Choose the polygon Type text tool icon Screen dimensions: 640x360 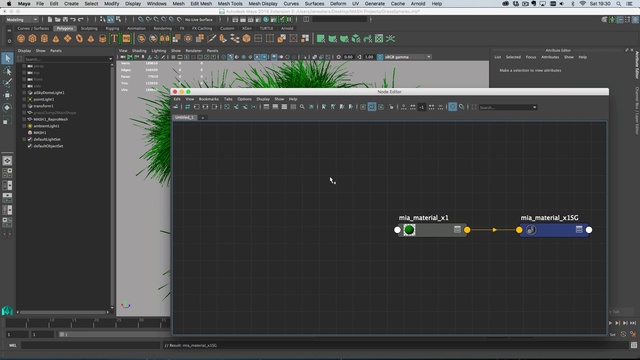coord(114,39)
